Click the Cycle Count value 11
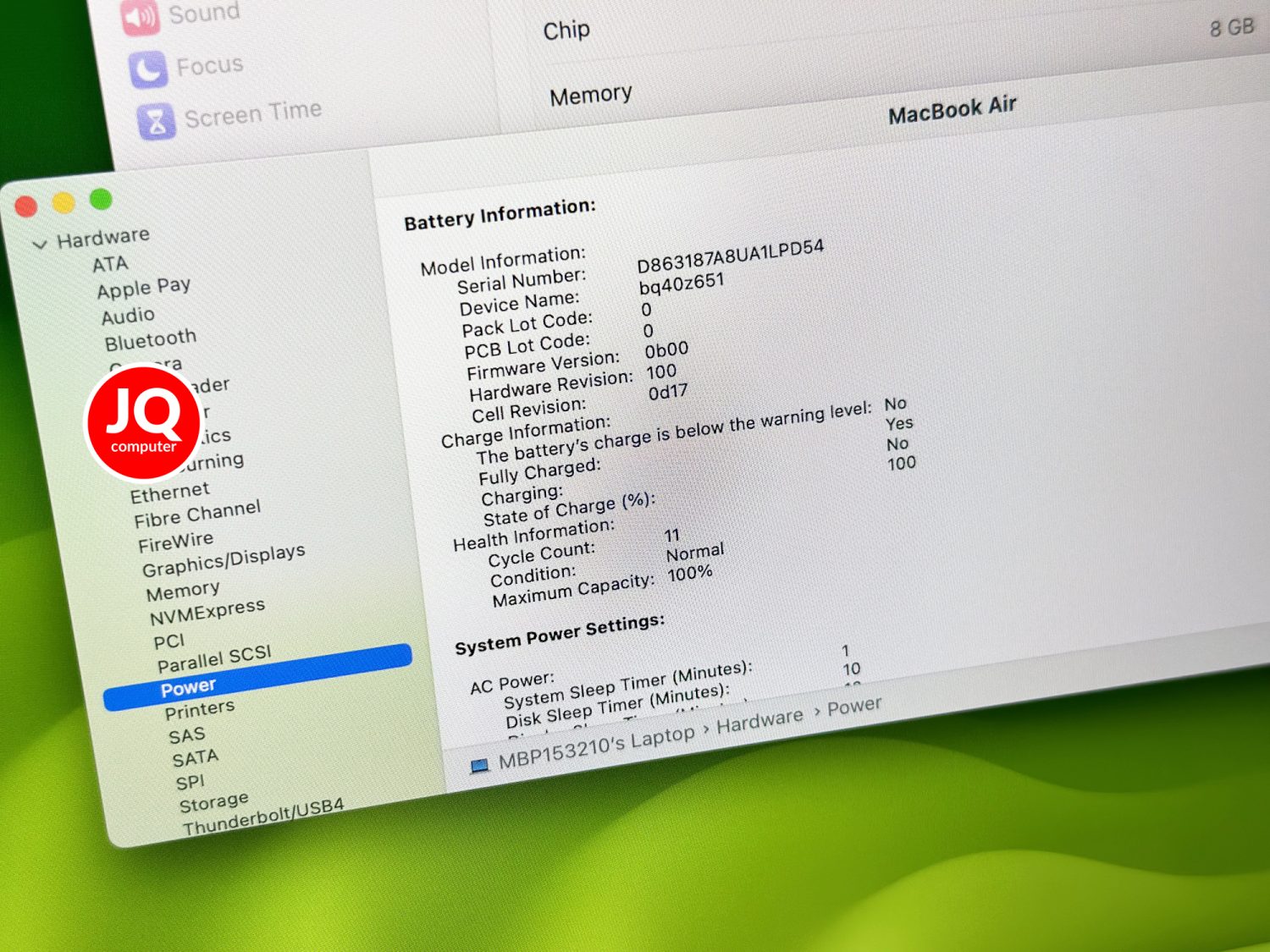This screenshot has height=952, width=1270. pyautogui.click(x=671, y=536)
